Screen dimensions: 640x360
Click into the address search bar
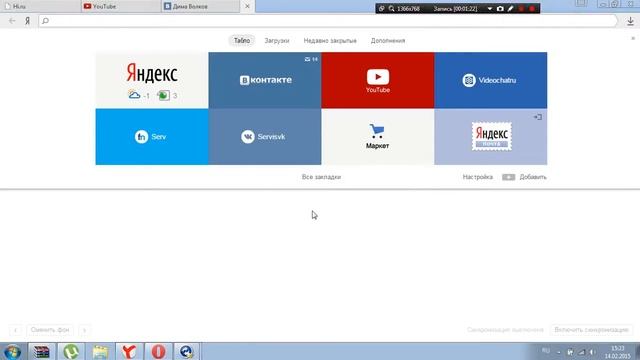328,21
